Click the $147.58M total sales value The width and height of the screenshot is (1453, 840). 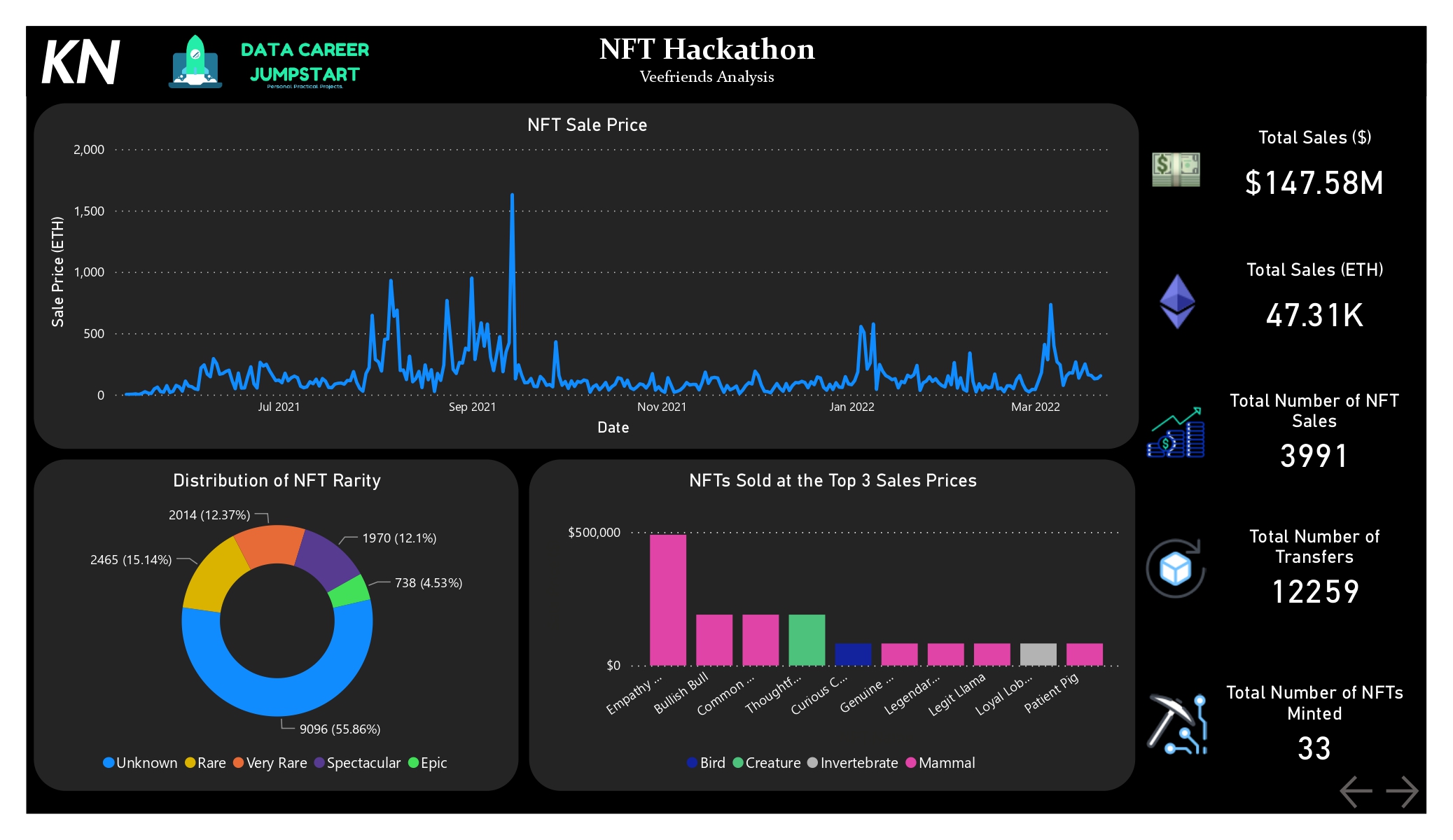[1314, 183]
